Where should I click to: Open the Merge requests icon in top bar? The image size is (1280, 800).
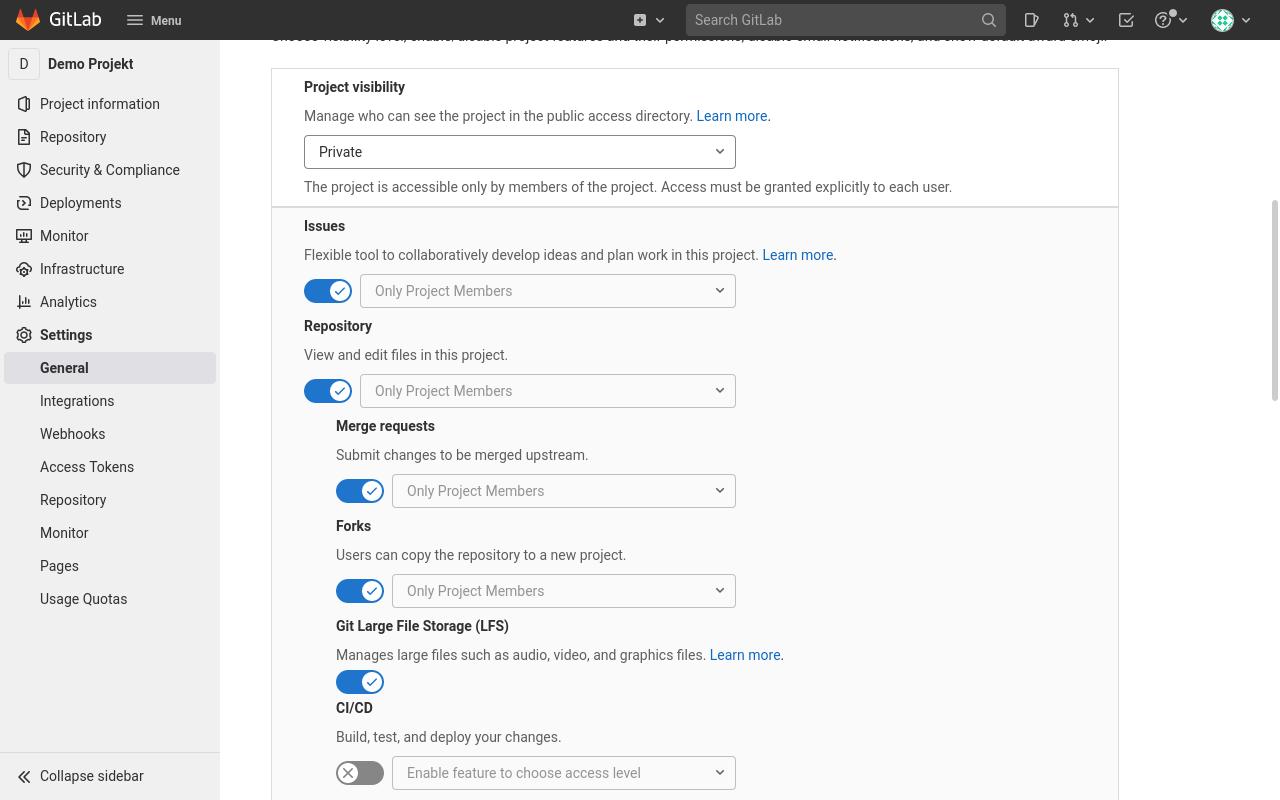1078,20
